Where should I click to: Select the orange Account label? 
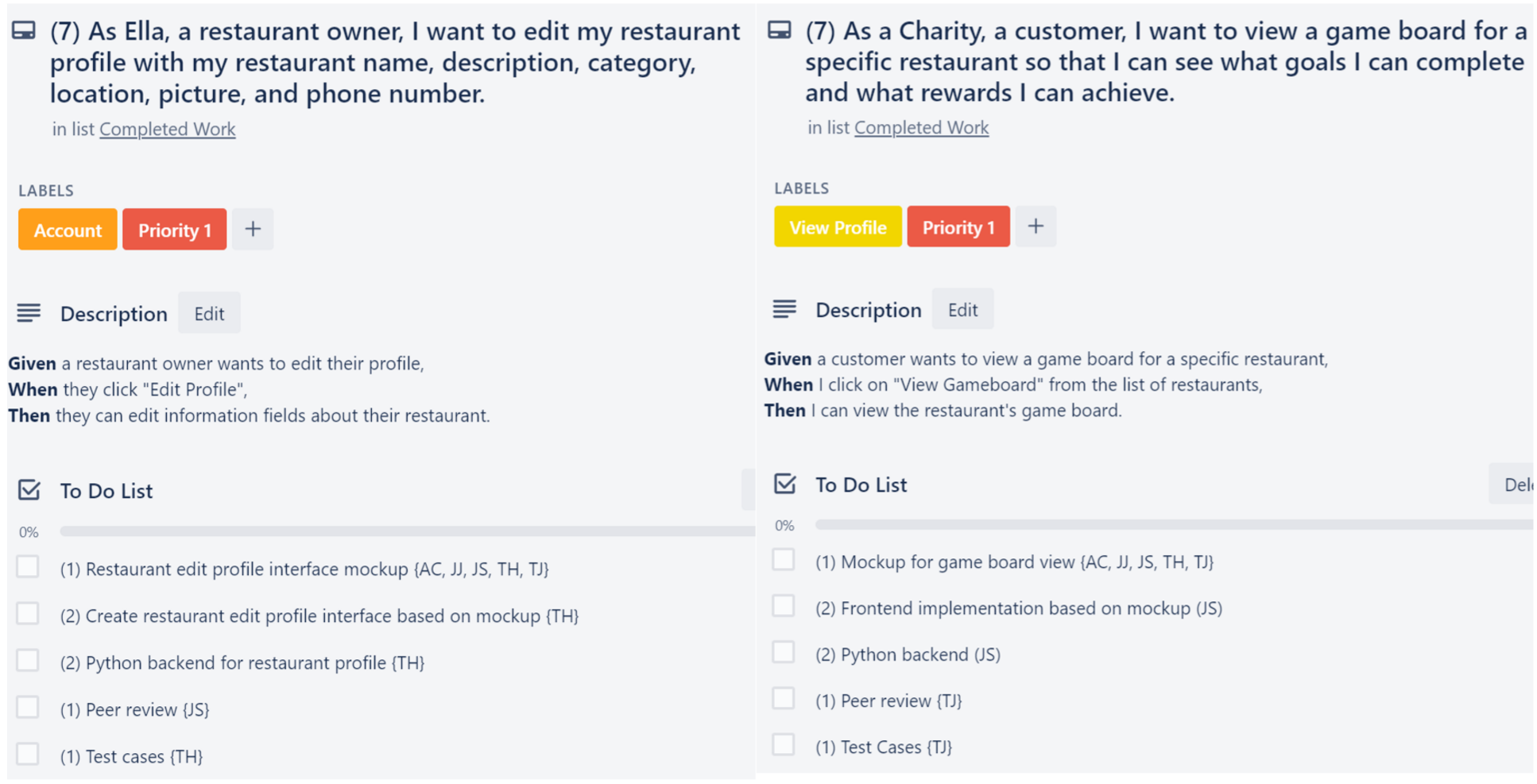[x=68, y=230]
